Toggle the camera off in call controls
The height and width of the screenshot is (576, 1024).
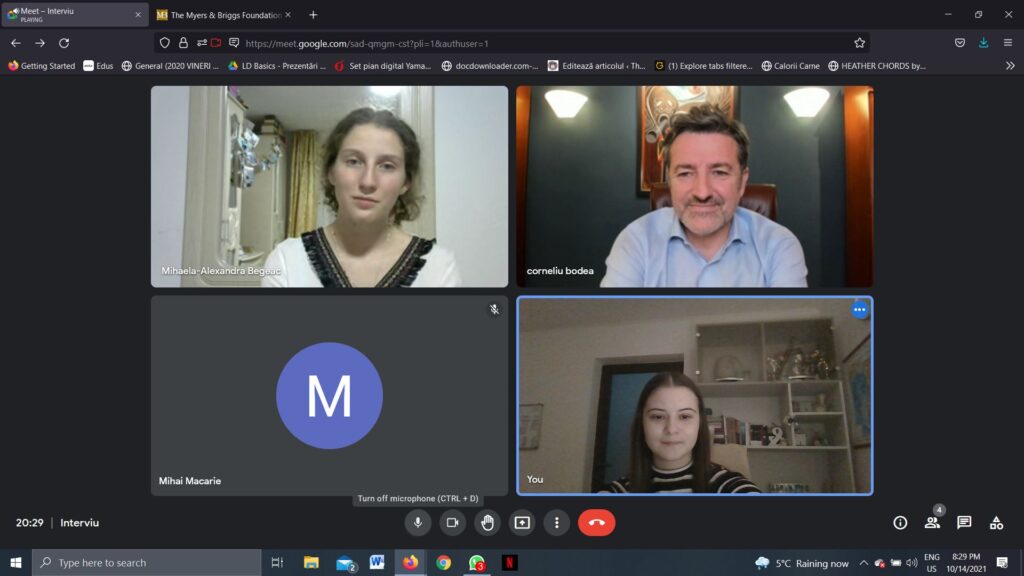click(452, 523)
